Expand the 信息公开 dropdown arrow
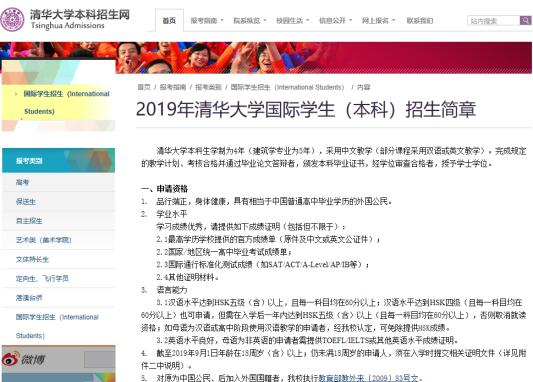This screenshot has height=382, width=533. point(350,20)
